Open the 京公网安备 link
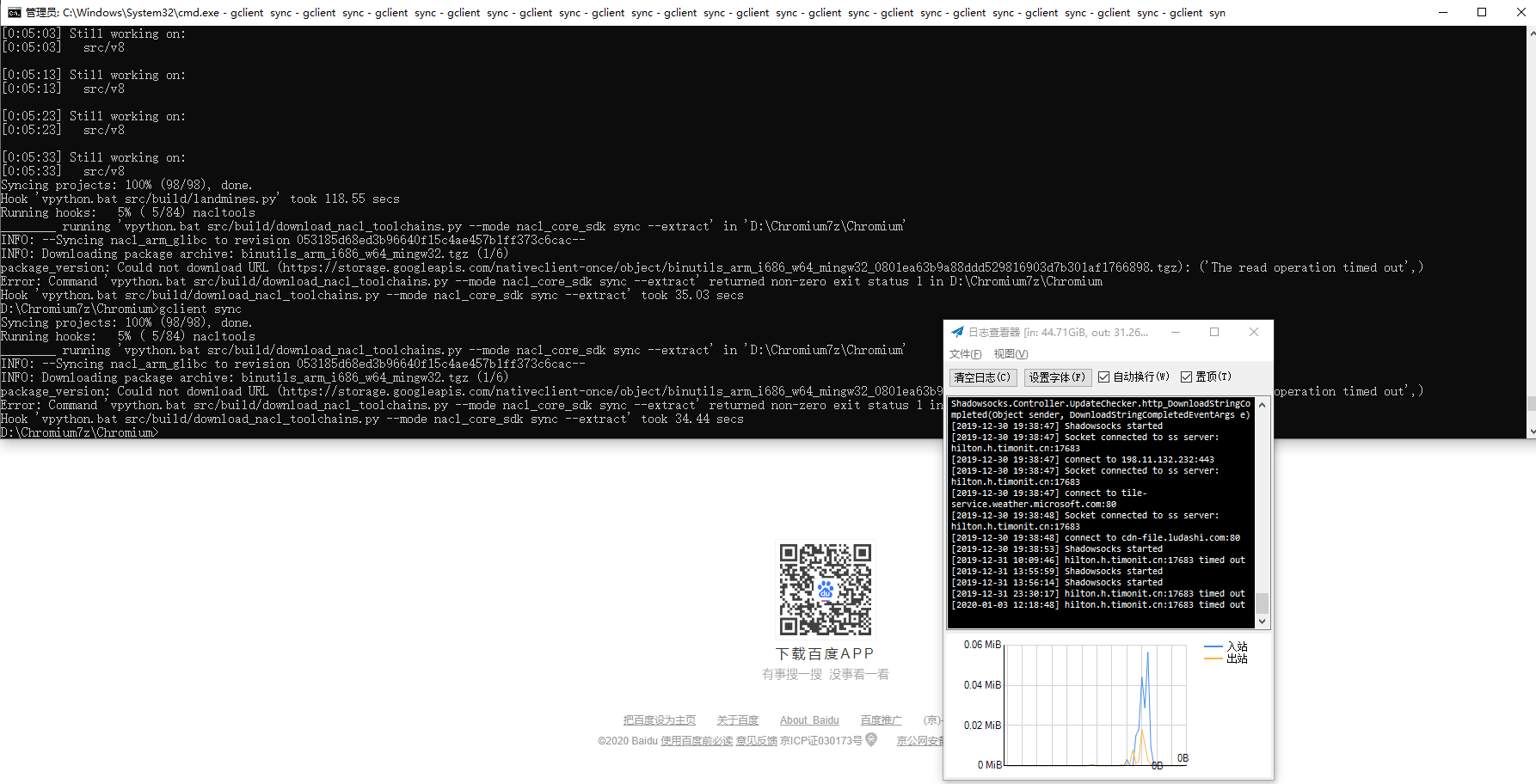The height and width of the screenshot is (784, 1536). [x=921, y=740]
